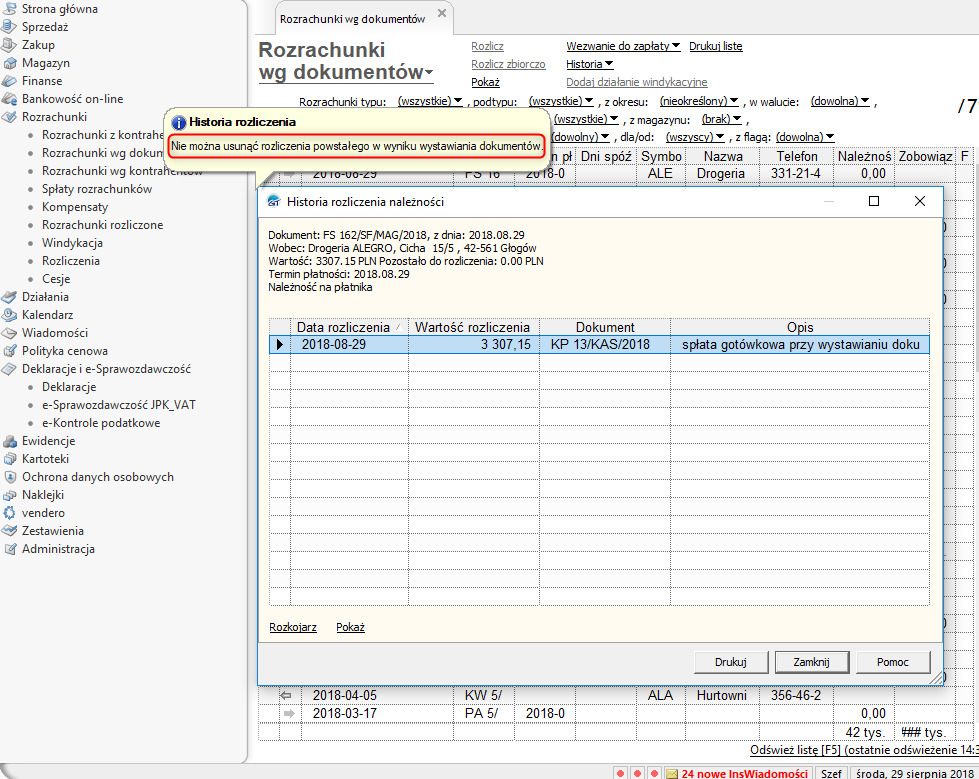The height and width of the screenshot is (779, 979).
Task: Open Bankowość on-line module icon
Action: pos(10,99)
